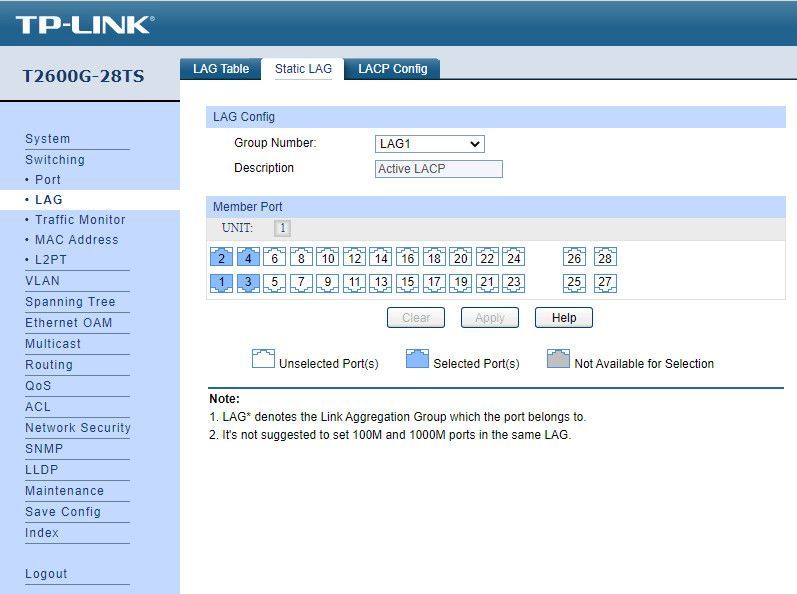Go to Port submenu
The width and height of the screenshot is (797, 594).
48,180
